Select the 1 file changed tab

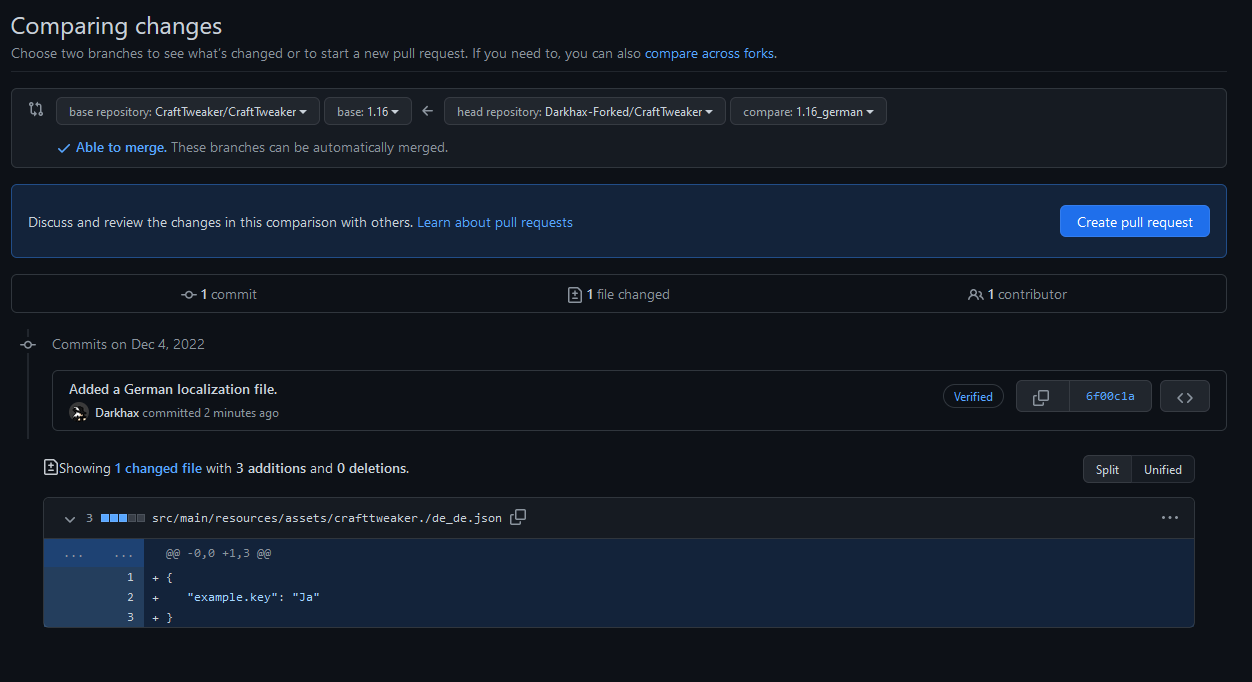click(x=618, y=295)
